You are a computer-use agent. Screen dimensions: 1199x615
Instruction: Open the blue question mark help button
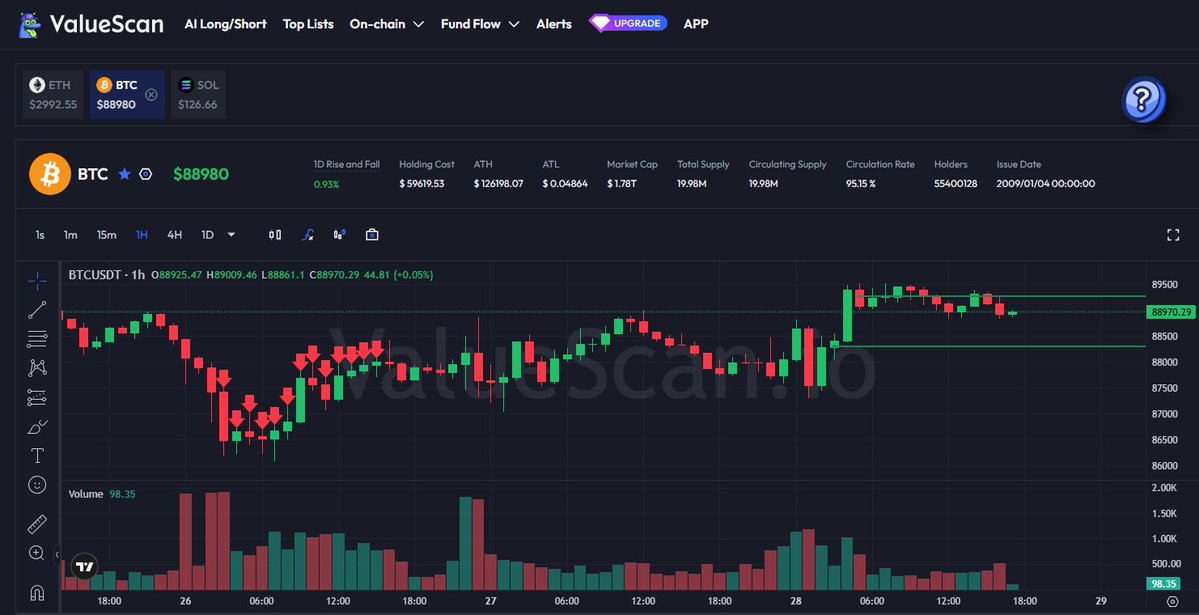point(1143,99)
